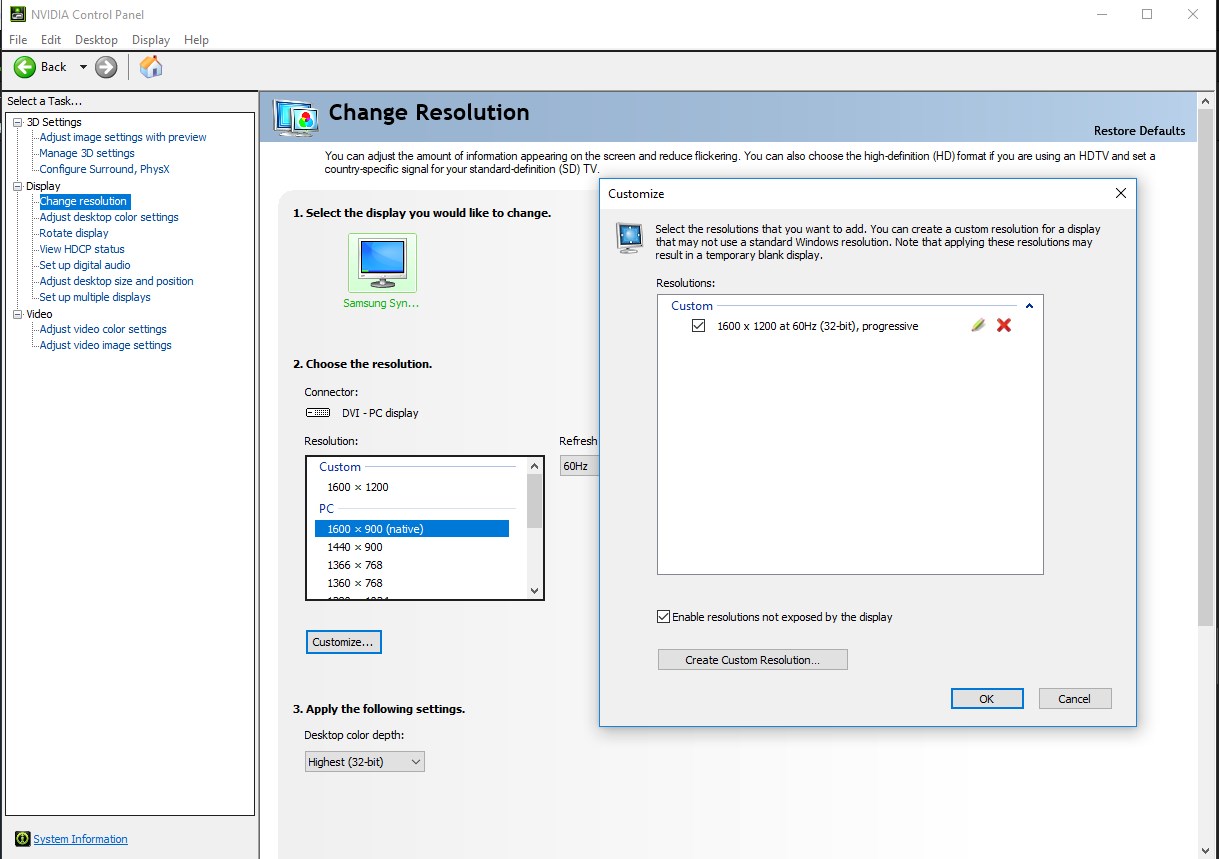The image size is (1219, 859).
Task: Collapse the Custom group in Customize dialog
Action: pos(1029,306)
